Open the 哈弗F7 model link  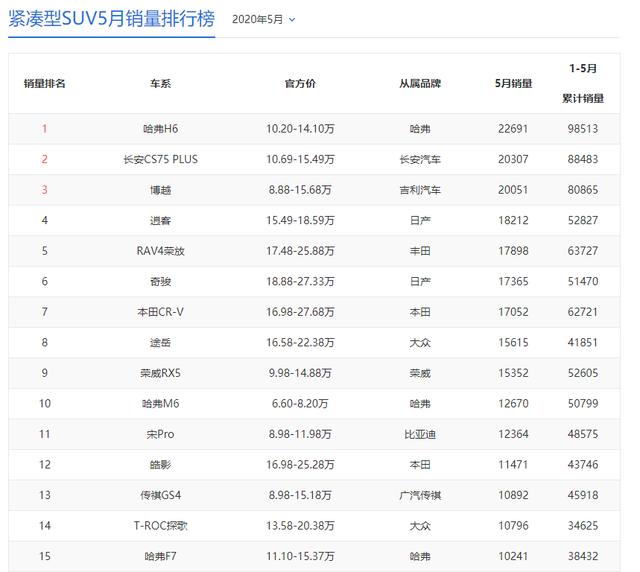(x=160, y=556)
